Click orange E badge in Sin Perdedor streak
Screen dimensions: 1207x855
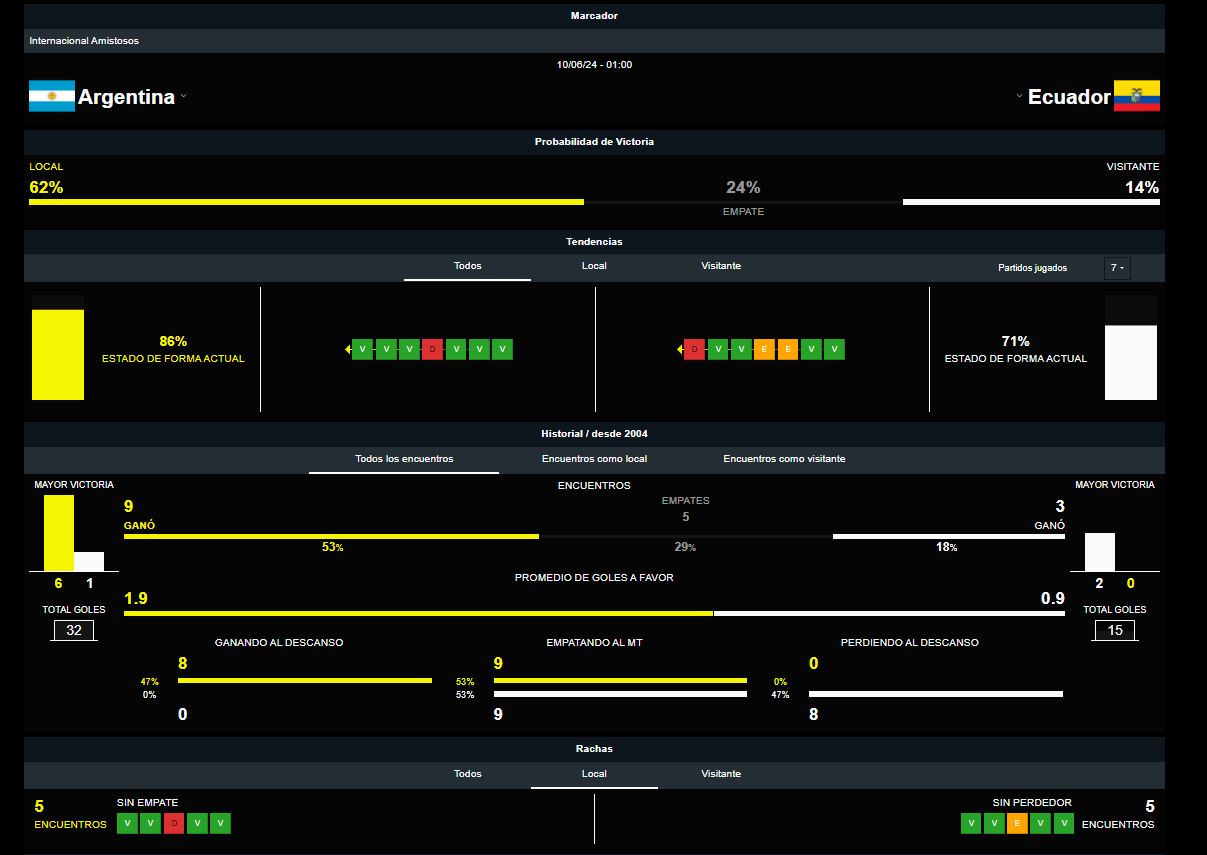(1018, 823)
